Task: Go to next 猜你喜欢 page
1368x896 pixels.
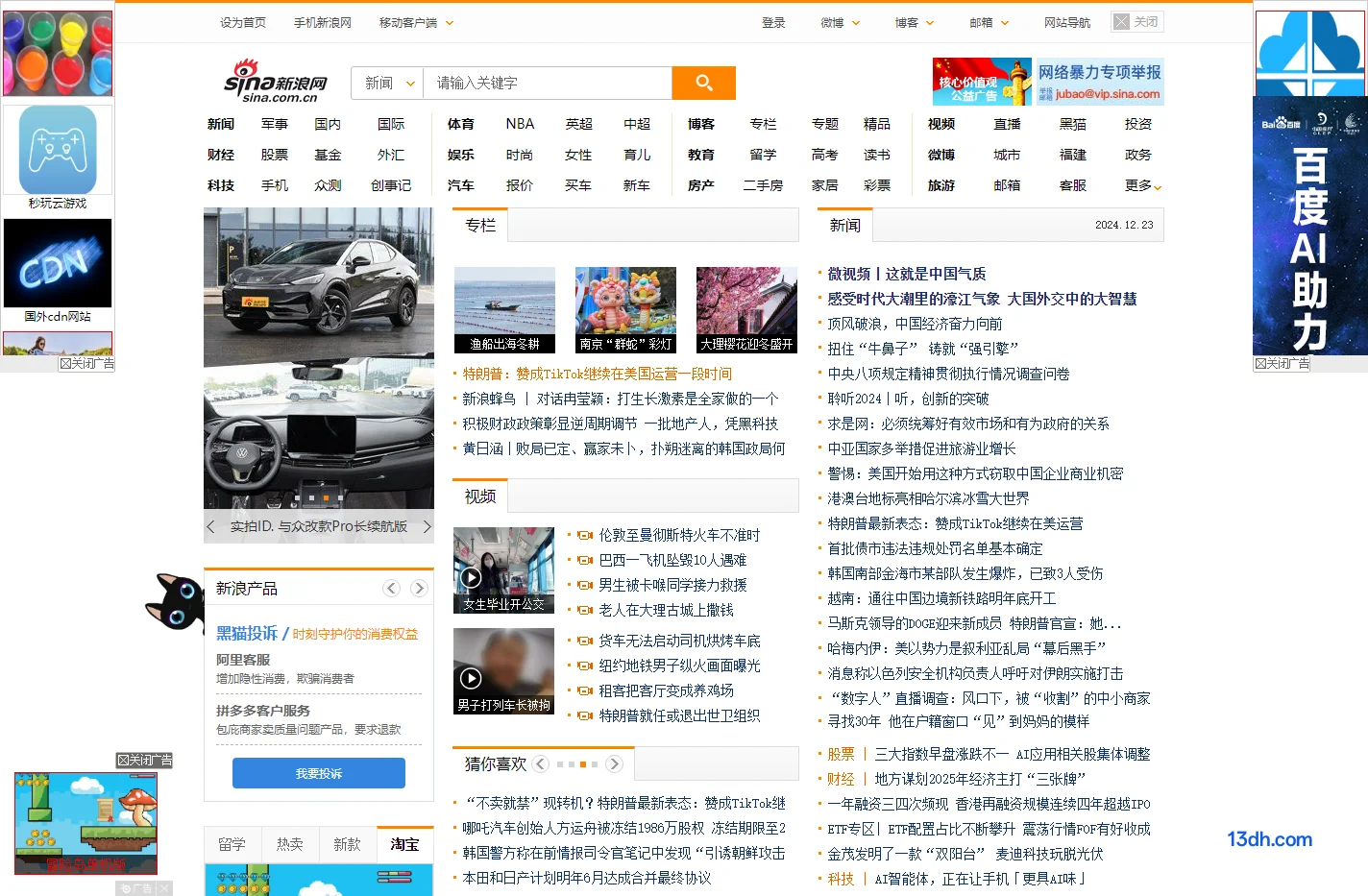Action: pos(615,763)
